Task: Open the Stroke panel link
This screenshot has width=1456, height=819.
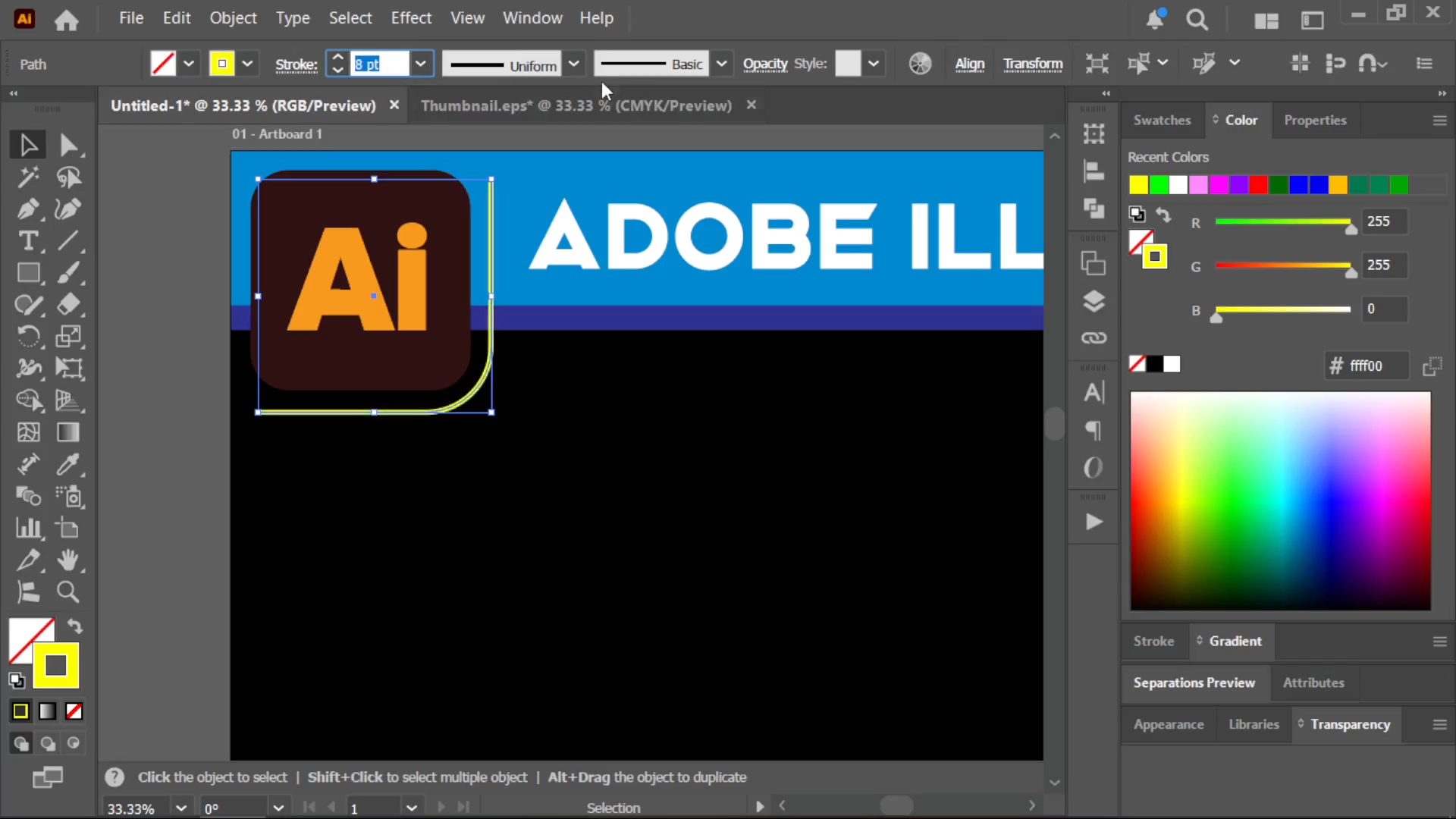Action: (x=296, y=65)
